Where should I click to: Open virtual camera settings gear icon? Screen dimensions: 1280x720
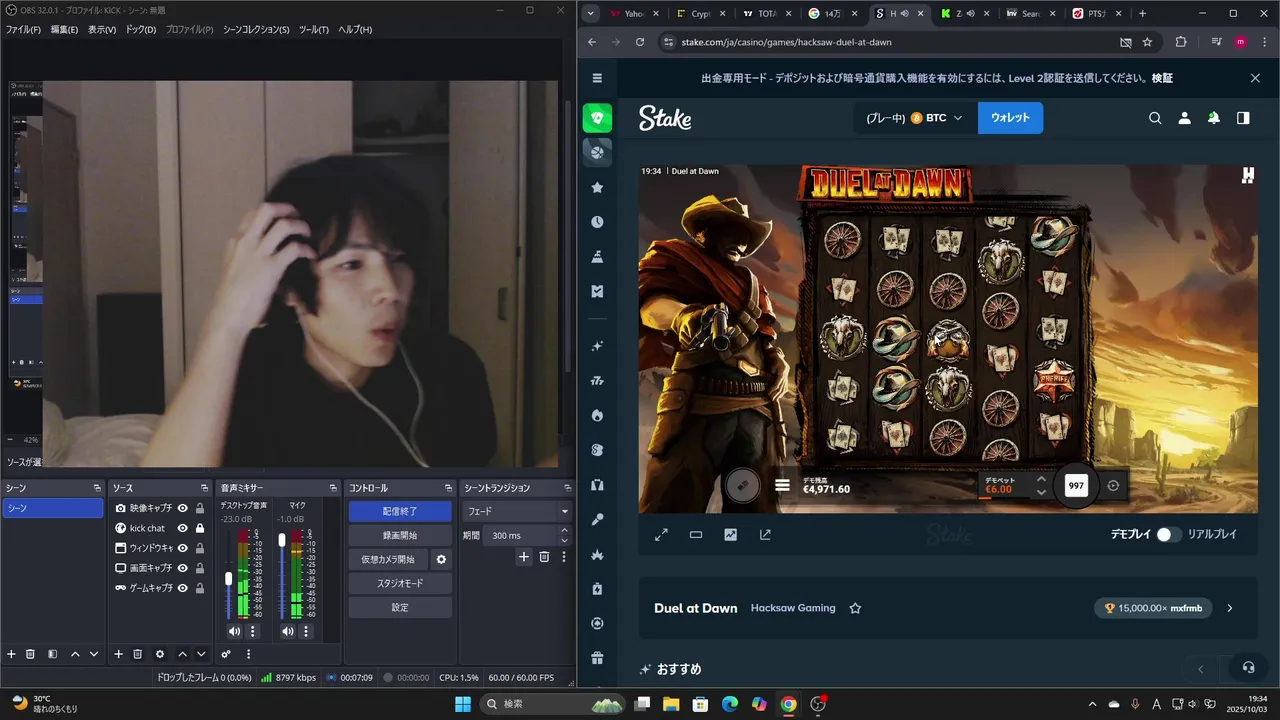tap(441, 559)
